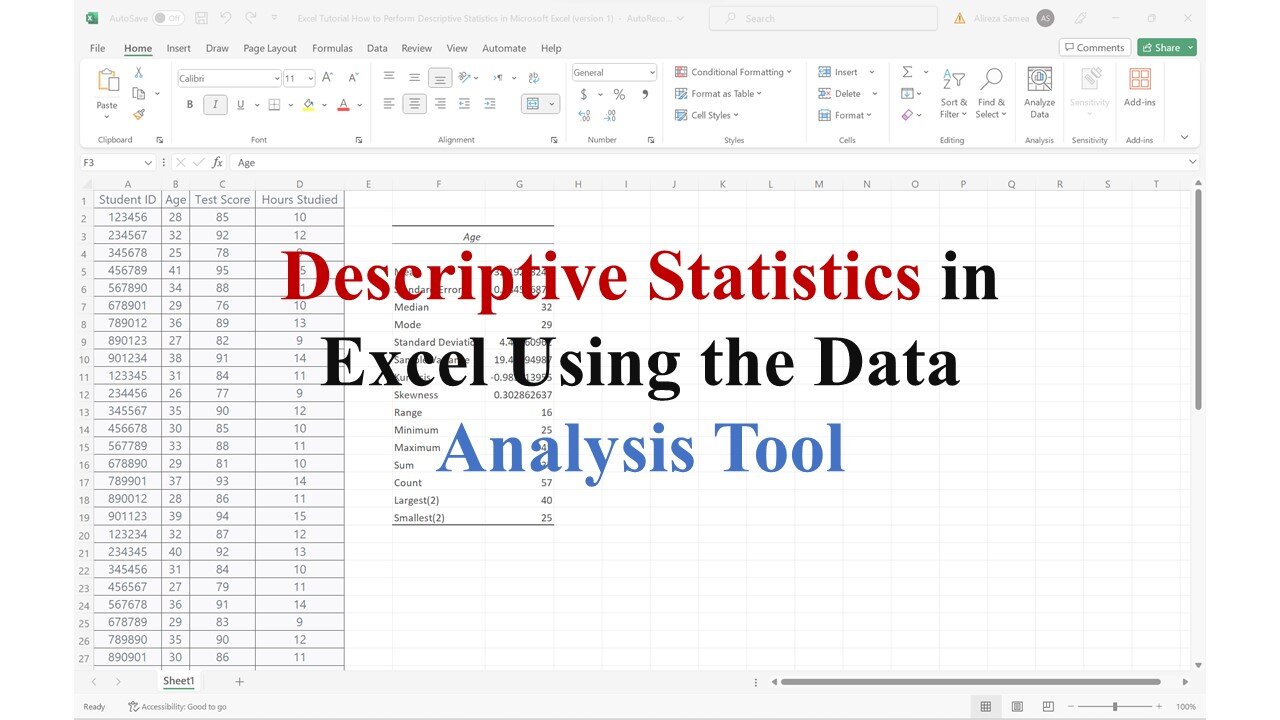Click the AutoSum sigma icon
This screenshot has height=720, width=1280.
click(x=907, y=72)
